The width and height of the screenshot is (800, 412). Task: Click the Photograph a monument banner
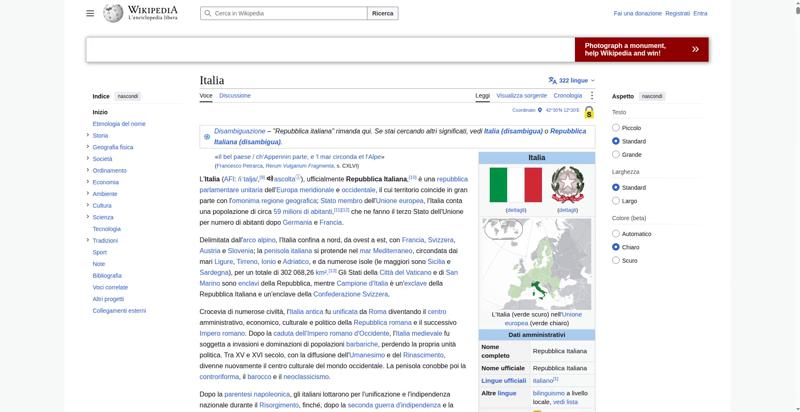pyautogui.click(x=641, y=49)
